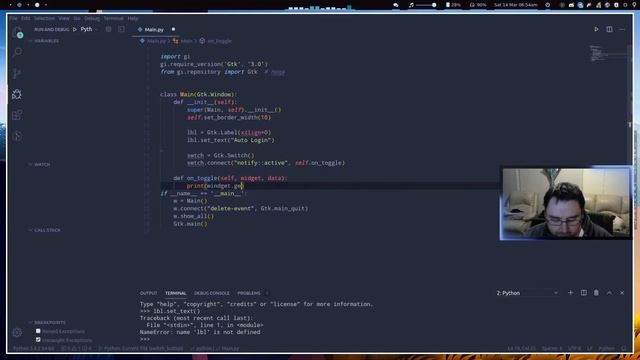Image resolution: width=640 pixels, height=360 pixels.
Task: Select the Main.py editor tab
Action: (154, 29)
